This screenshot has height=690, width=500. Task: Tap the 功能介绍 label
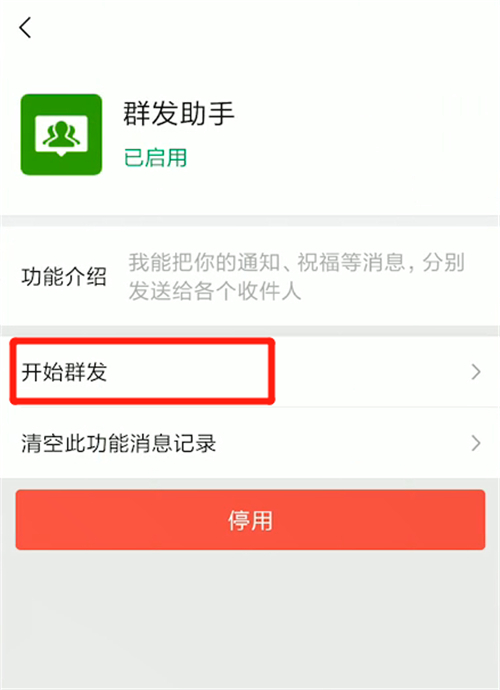tap(64, 277)
